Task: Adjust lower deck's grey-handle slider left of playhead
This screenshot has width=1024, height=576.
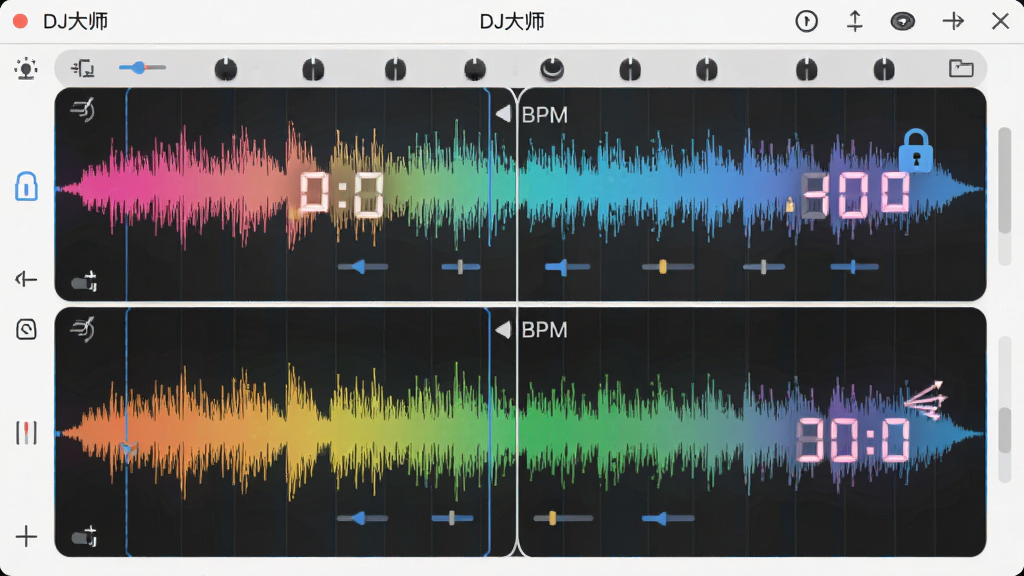Action: [452, 519]
